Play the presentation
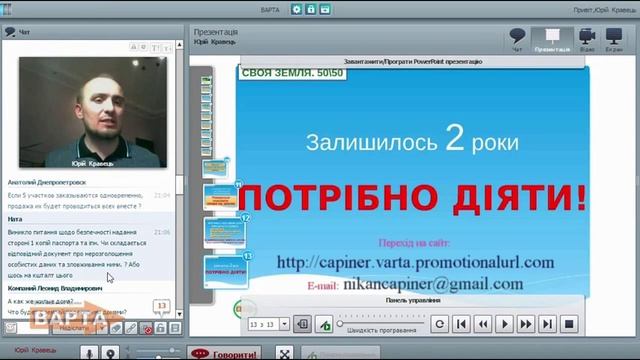The image size is (640, 360). tap(504, 324)
